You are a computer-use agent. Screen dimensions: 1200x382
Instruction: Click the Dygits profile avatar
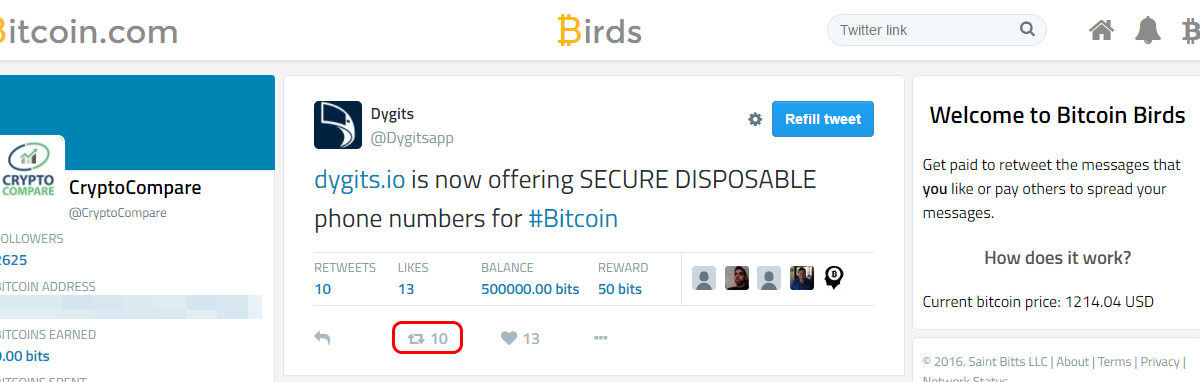tap(338, 125)
